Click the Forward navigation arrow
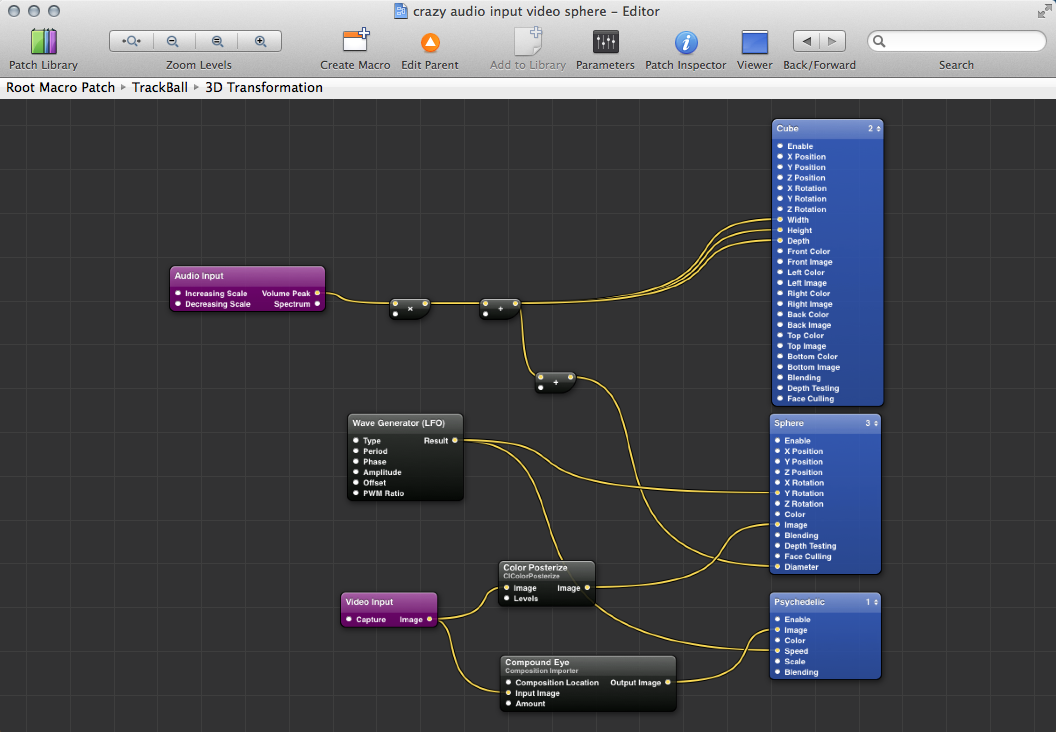Image resolution: width=1056 pixels, height=732 pixels. [832, 41]
